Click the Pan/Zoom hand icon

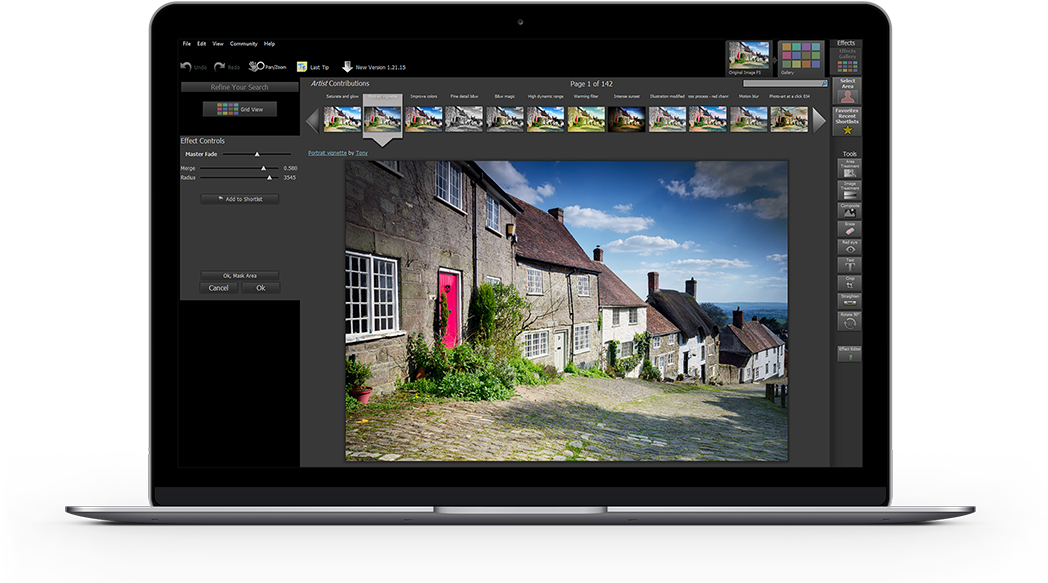(x=257, y=67)
